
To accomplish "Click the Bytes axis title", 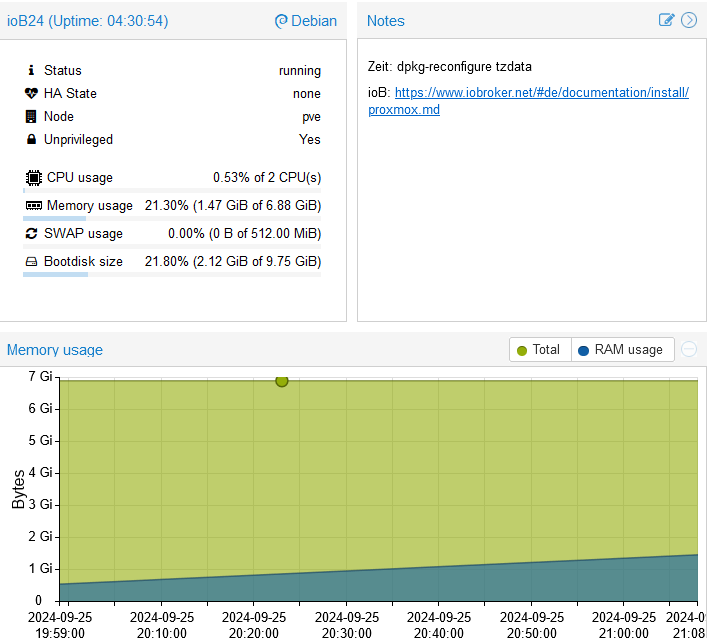I will (18, 489).
